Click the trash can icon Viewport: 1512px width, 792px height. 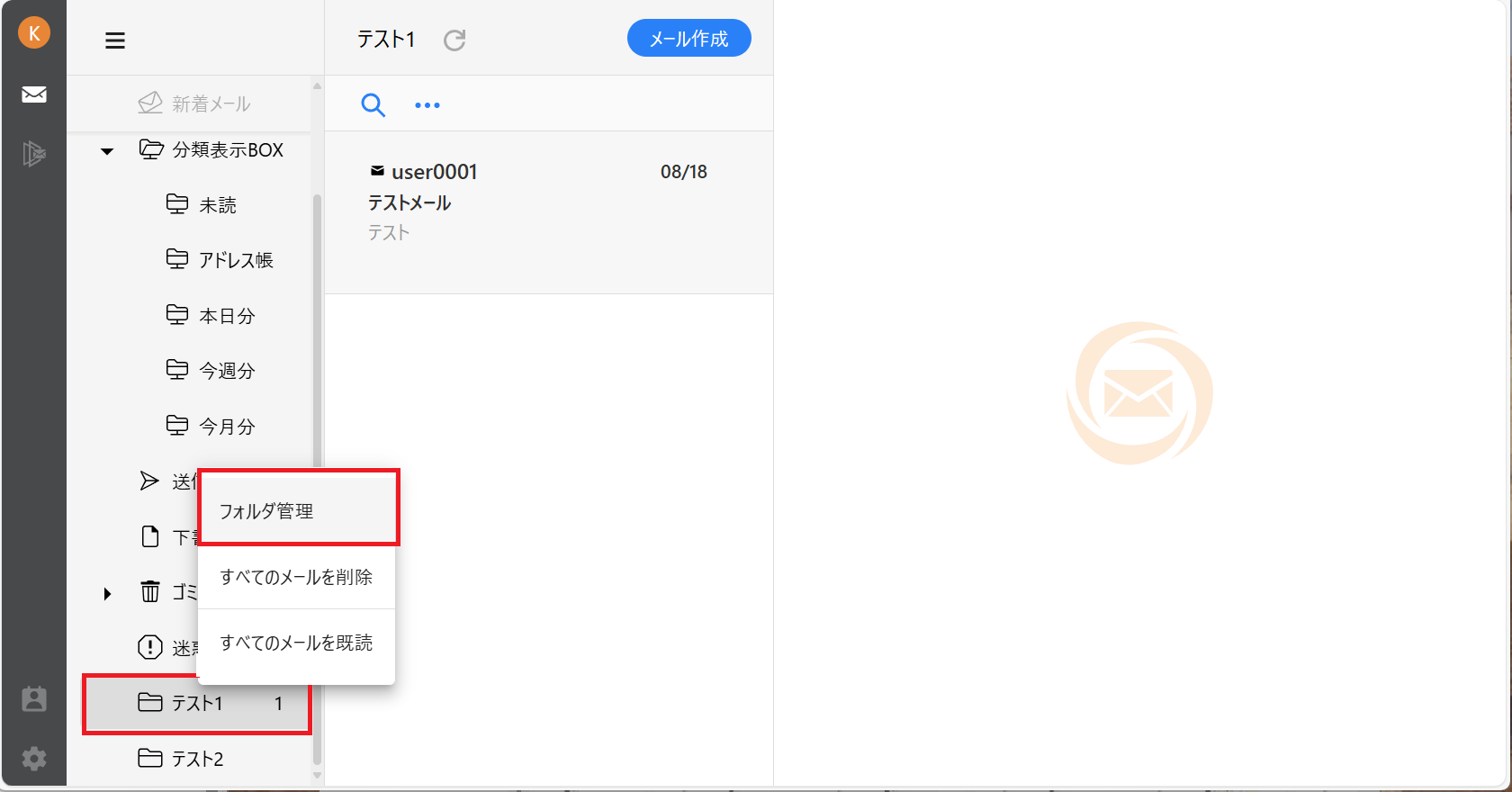[150, 592]
